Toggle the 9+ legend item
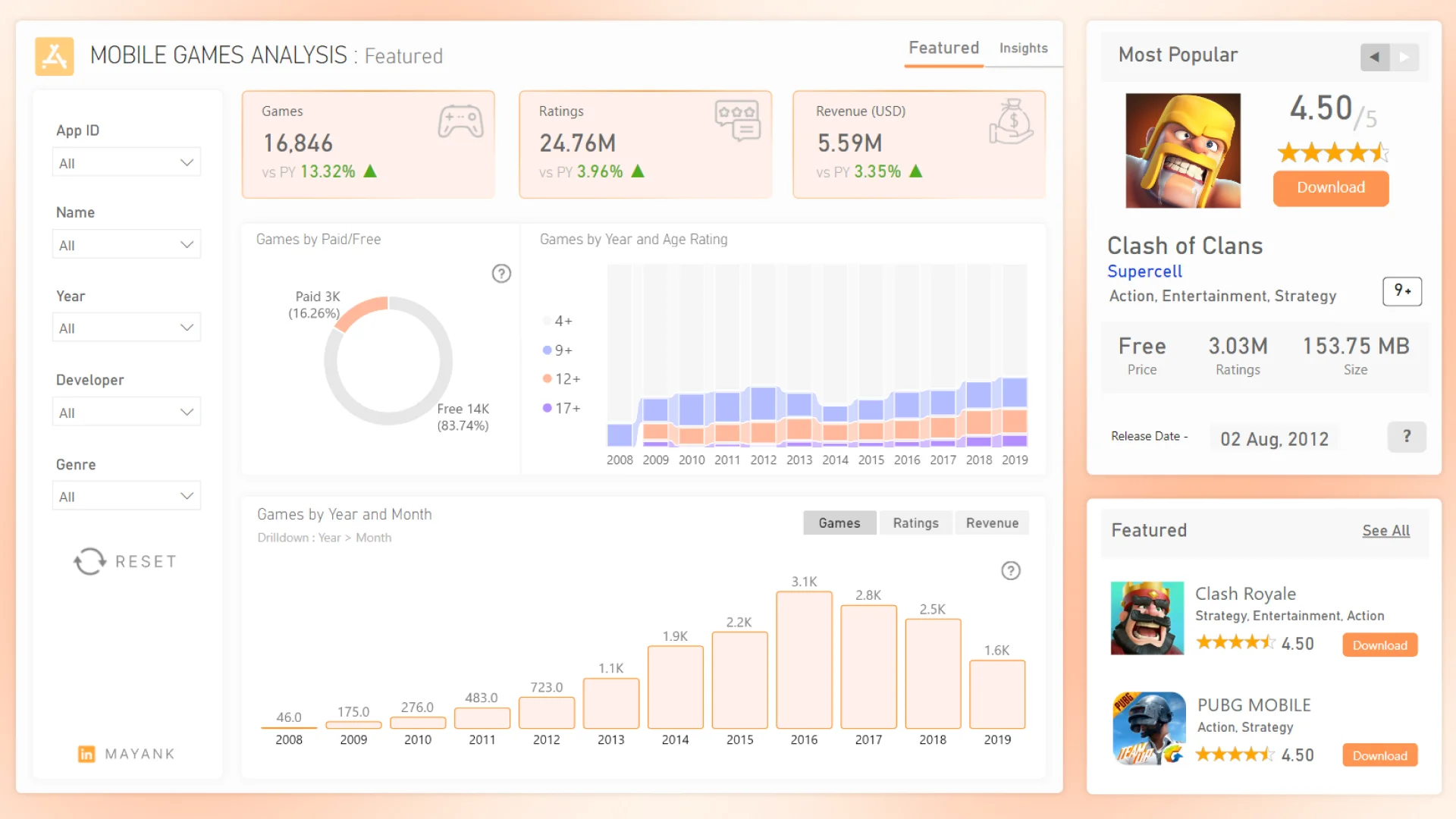Screen dimensions: 1456x819 [x=558, y=350]
